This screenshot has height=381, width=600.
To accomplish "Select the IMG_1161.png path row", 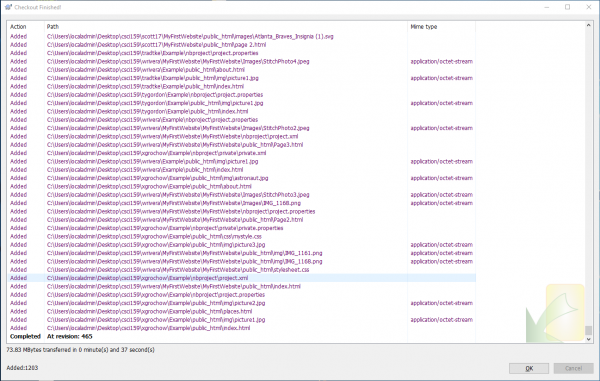I will (242, 253).
